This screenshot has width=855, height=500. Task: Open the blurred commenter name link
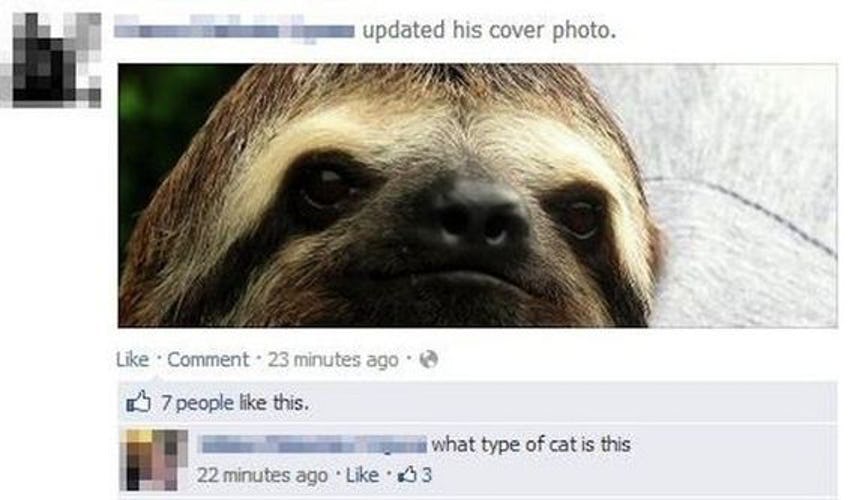click(x=314, y=444)
